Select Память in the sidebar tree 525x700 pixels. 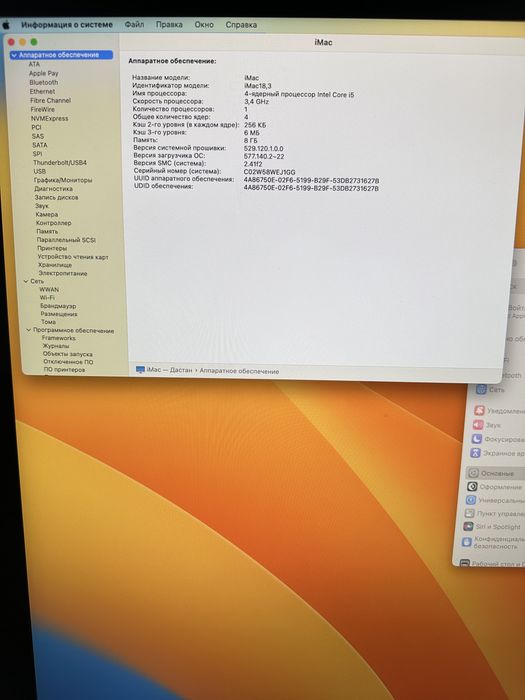coord(47,231)
